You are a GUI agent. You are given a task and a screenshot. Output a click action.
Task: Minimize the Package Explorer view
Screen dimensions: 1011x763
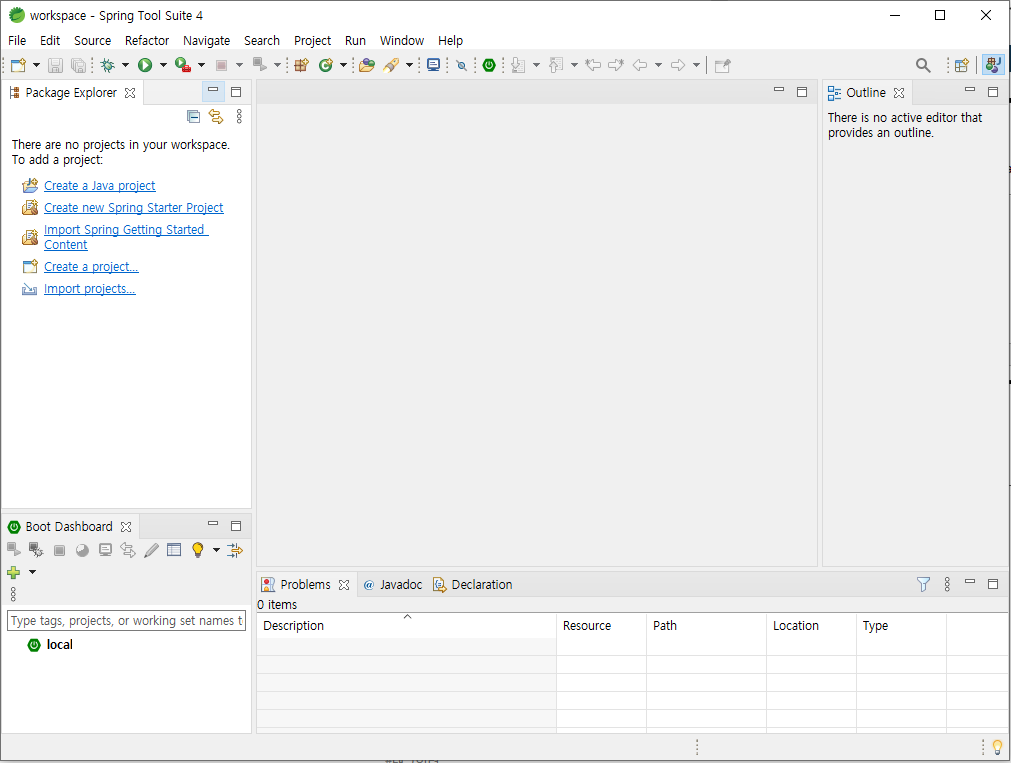click(x=213, y=90)
